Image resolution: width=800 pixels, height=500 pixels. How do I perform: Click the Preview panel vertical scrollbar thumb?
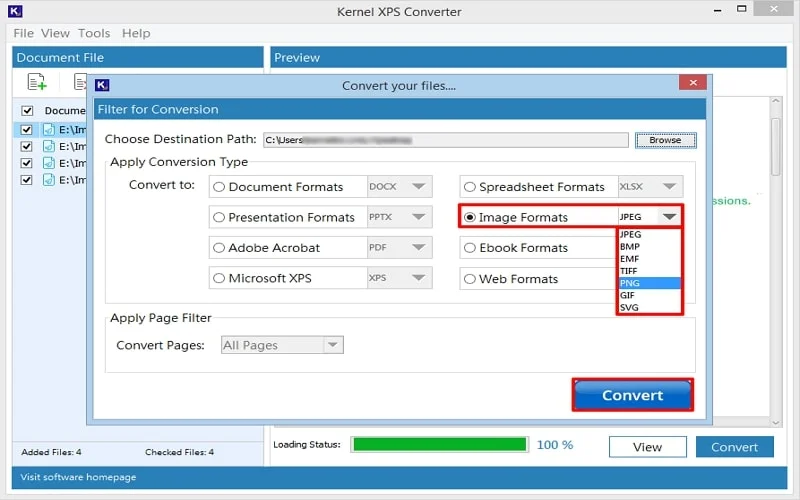(x=776, y=147)
